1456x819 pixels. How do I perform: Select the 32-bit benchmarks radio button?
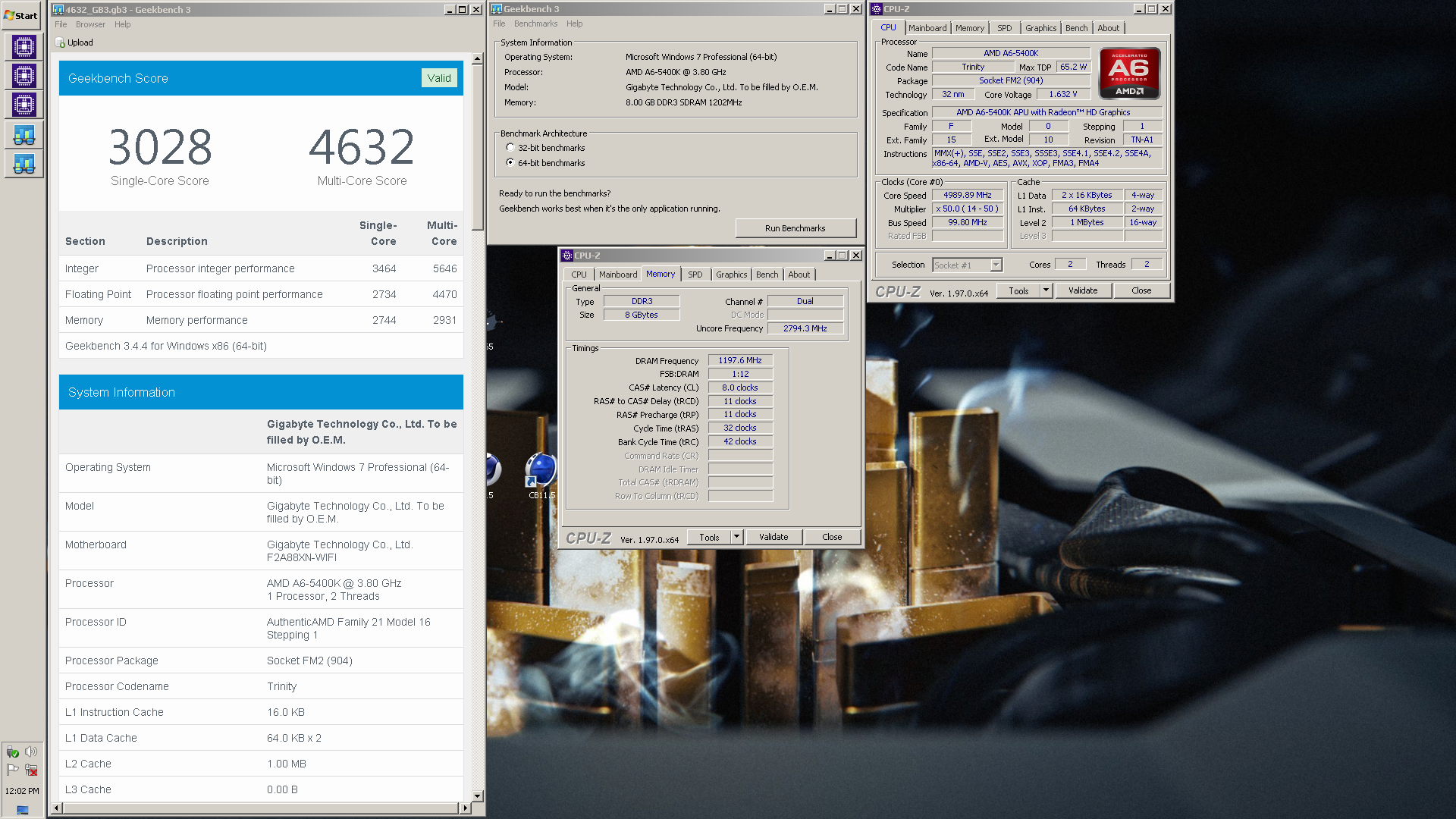pos(510,148)
